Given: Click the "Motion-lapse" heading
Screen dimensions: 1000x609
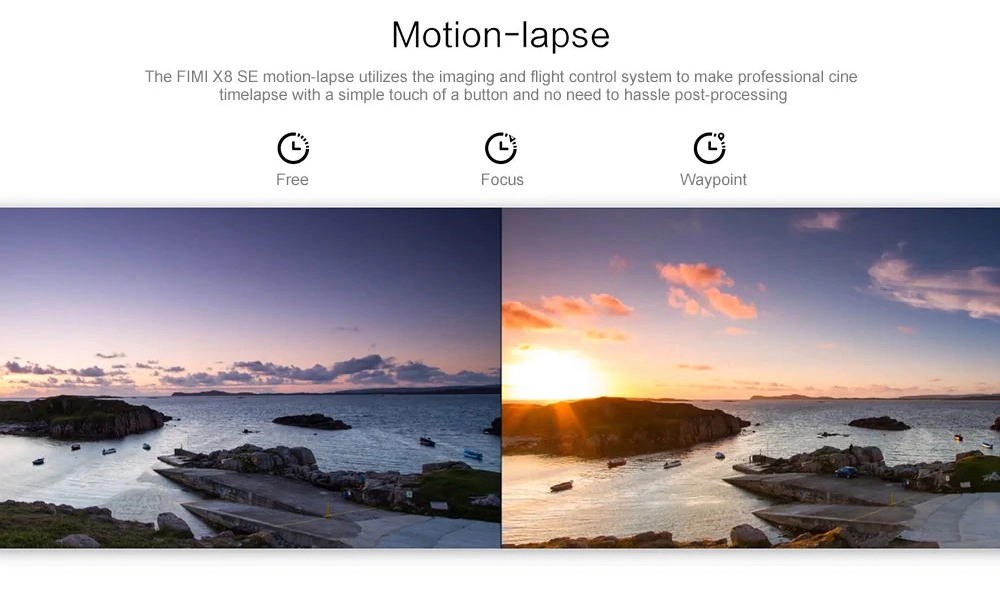Looking at the screenshot, I should (500, 35).
